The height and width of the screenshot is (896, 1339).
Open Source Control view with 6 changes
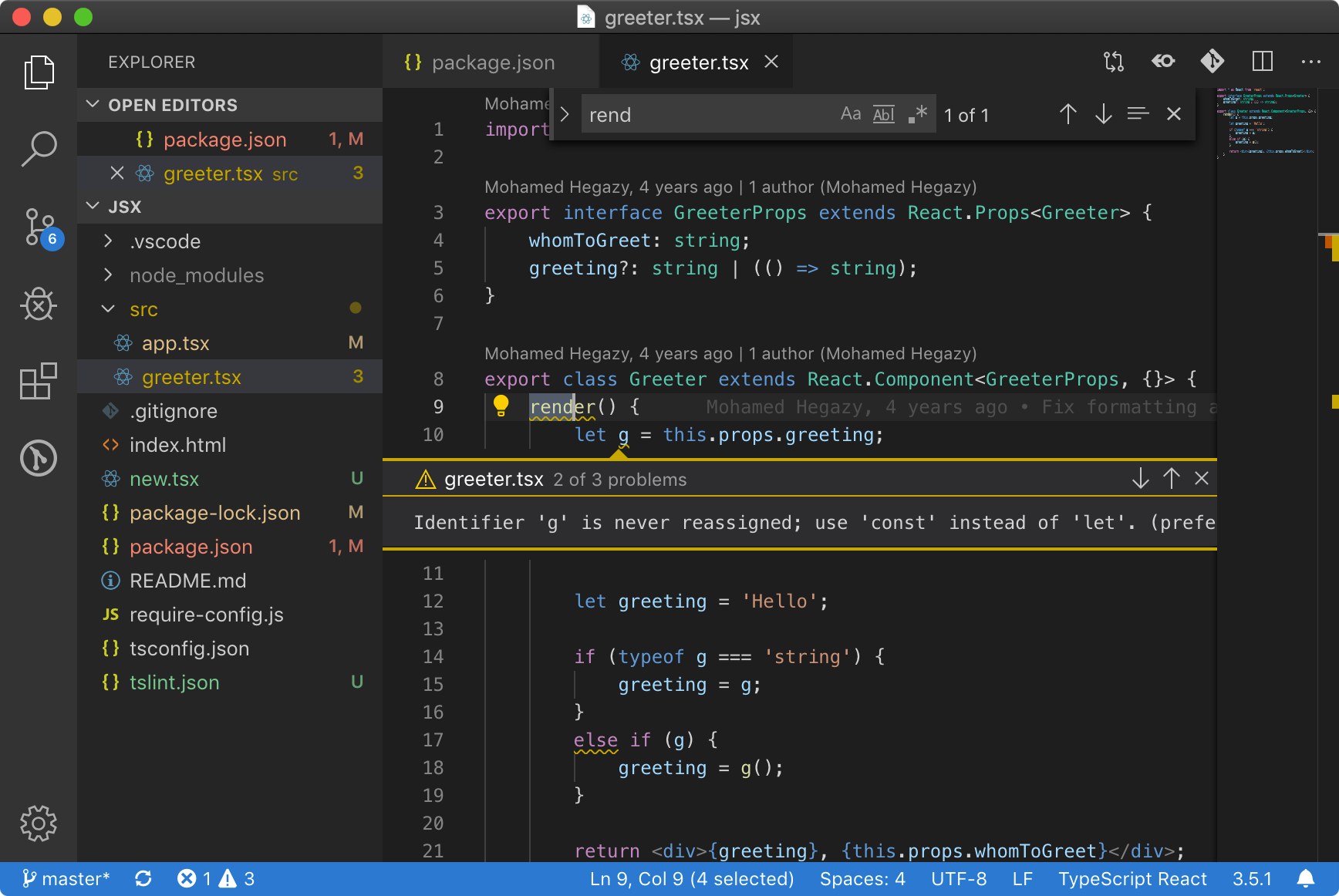39,227
